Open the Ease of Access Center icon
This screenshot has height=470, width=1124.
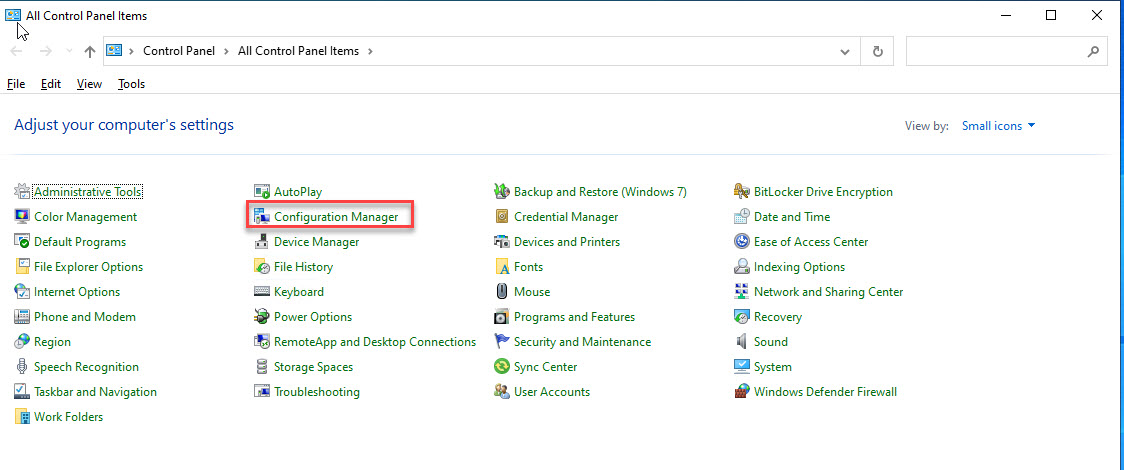click(742, 242)
